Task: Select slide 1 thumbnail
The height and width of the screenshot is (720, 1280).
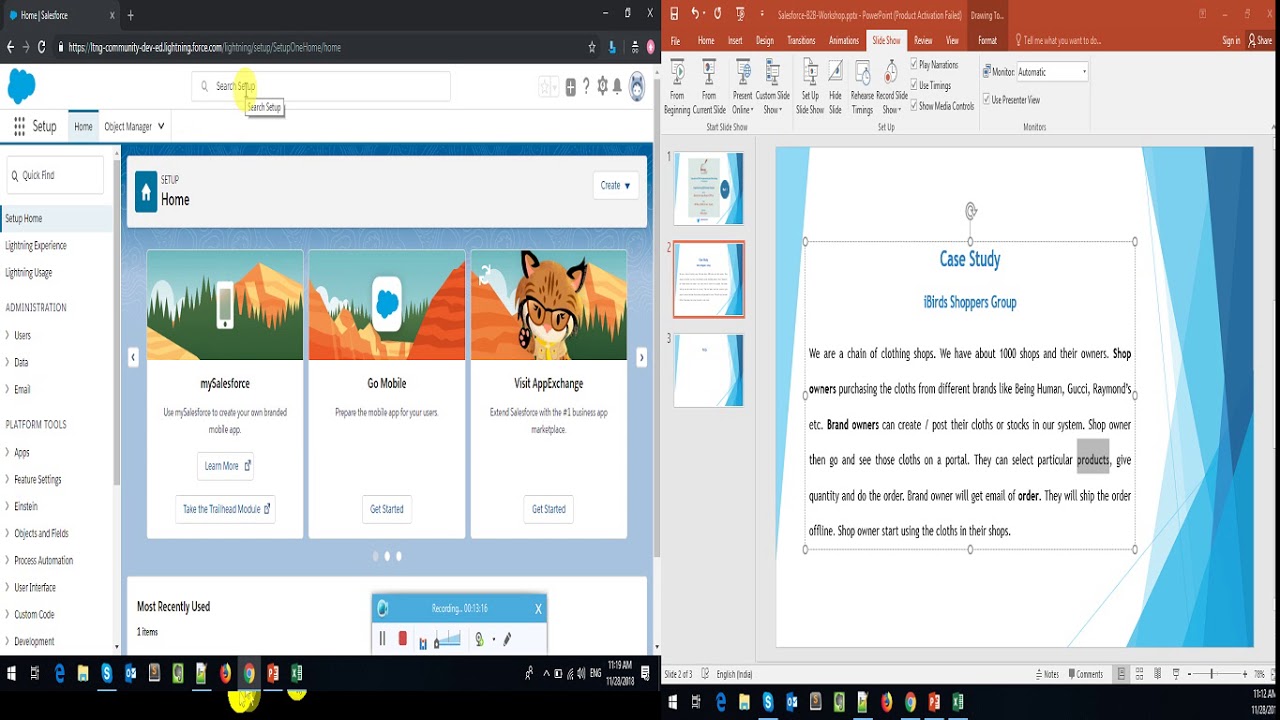Action: click(708, 188)
